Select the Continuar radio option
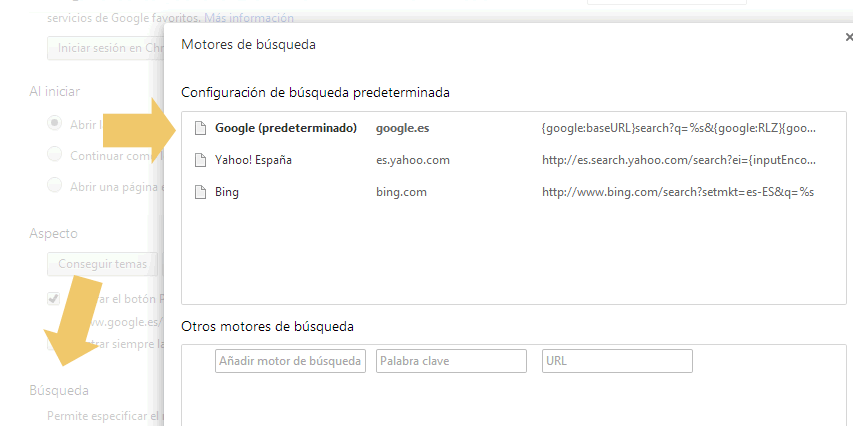This screenshot has height=426, width=853. (54, 155)
